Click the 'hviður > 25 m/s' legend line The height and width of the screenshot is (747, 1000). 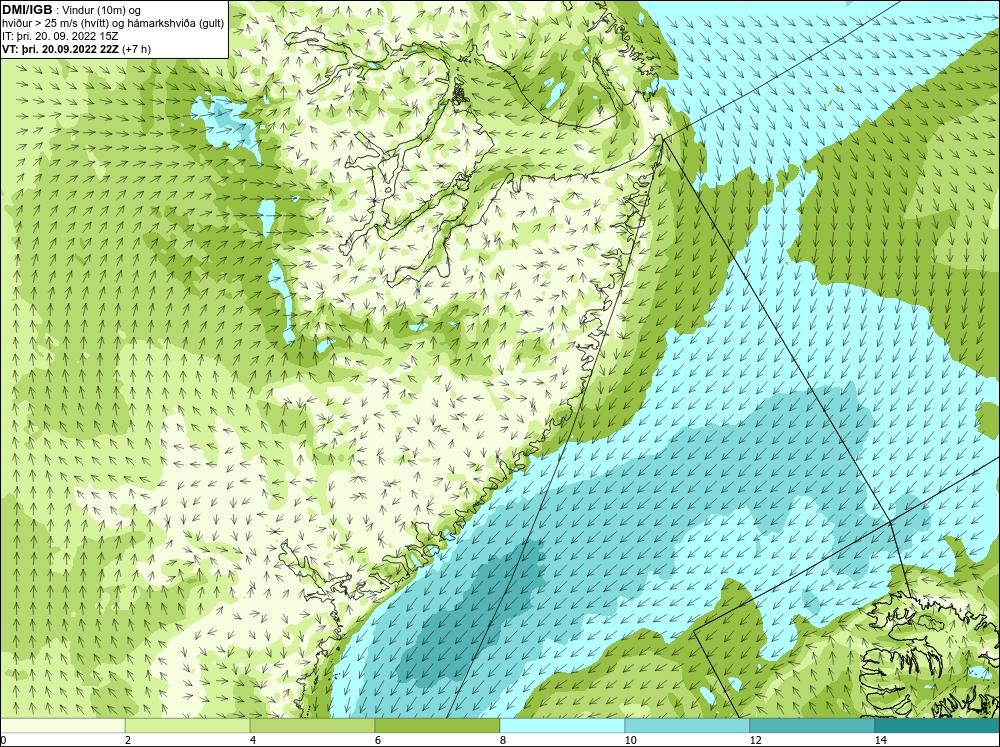113,23
